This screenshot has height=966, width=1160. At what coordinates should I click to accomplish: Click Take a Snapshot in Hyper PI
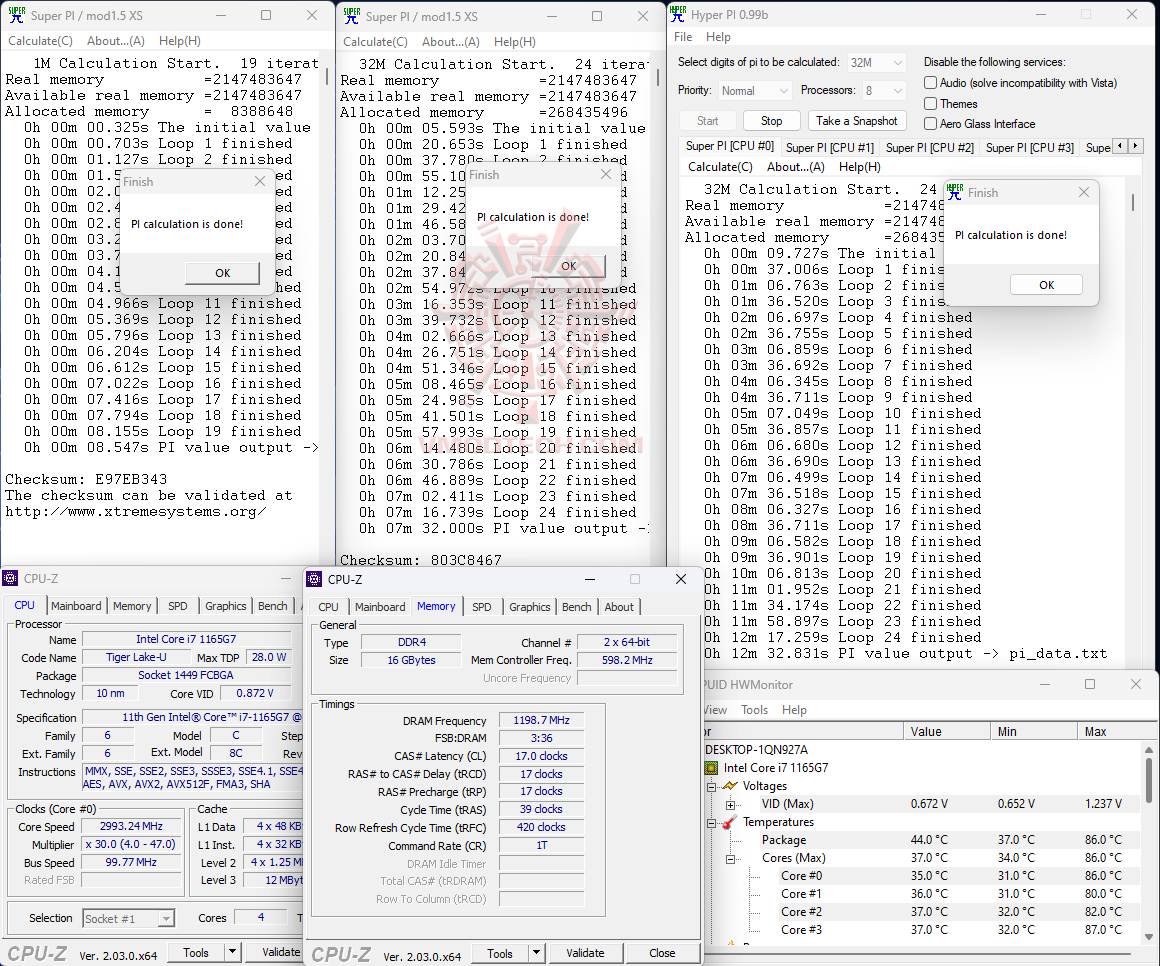(856, 121)
